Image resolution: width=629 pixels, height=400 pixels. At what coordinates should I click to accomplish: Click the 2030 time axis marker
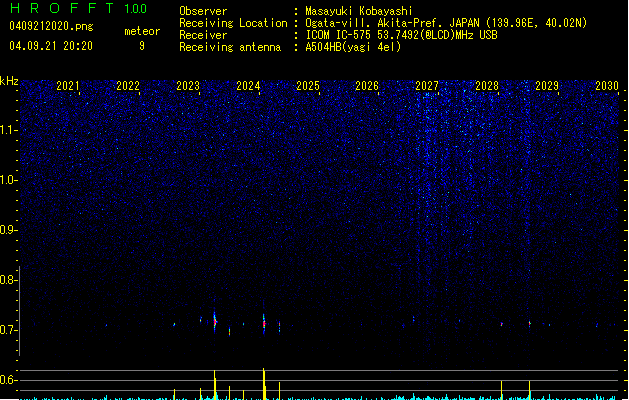click(x=607, y=86)
